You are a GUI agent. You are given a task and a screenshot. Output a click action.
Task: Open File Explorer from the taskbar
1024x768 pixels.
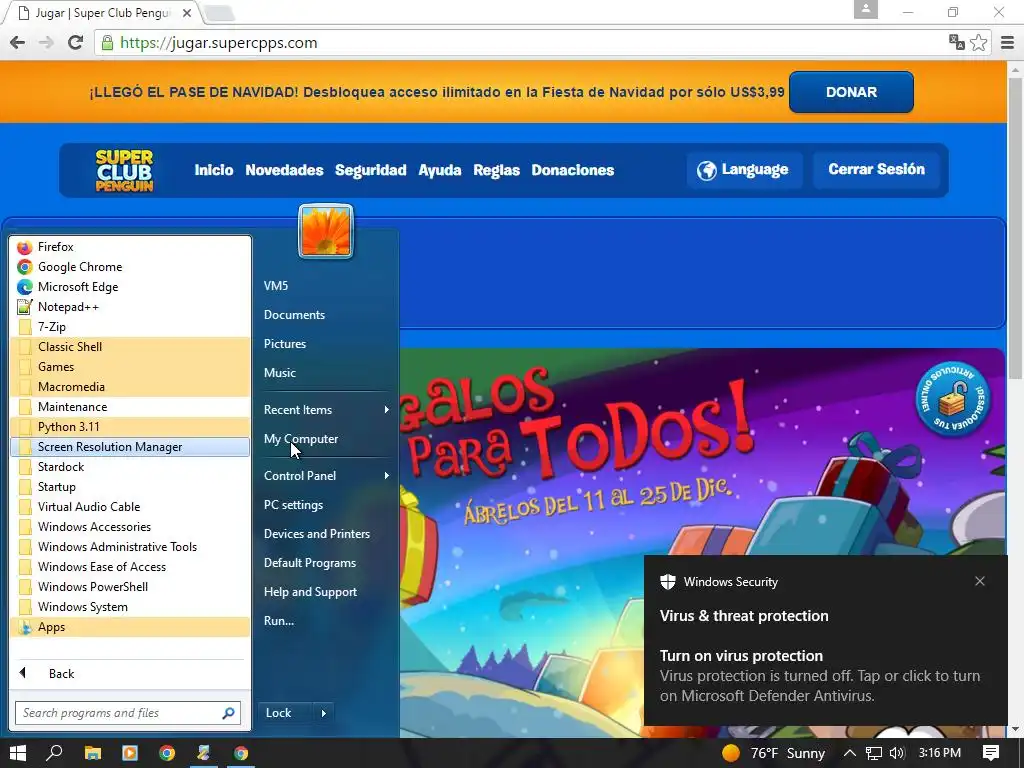pos(93,753)
